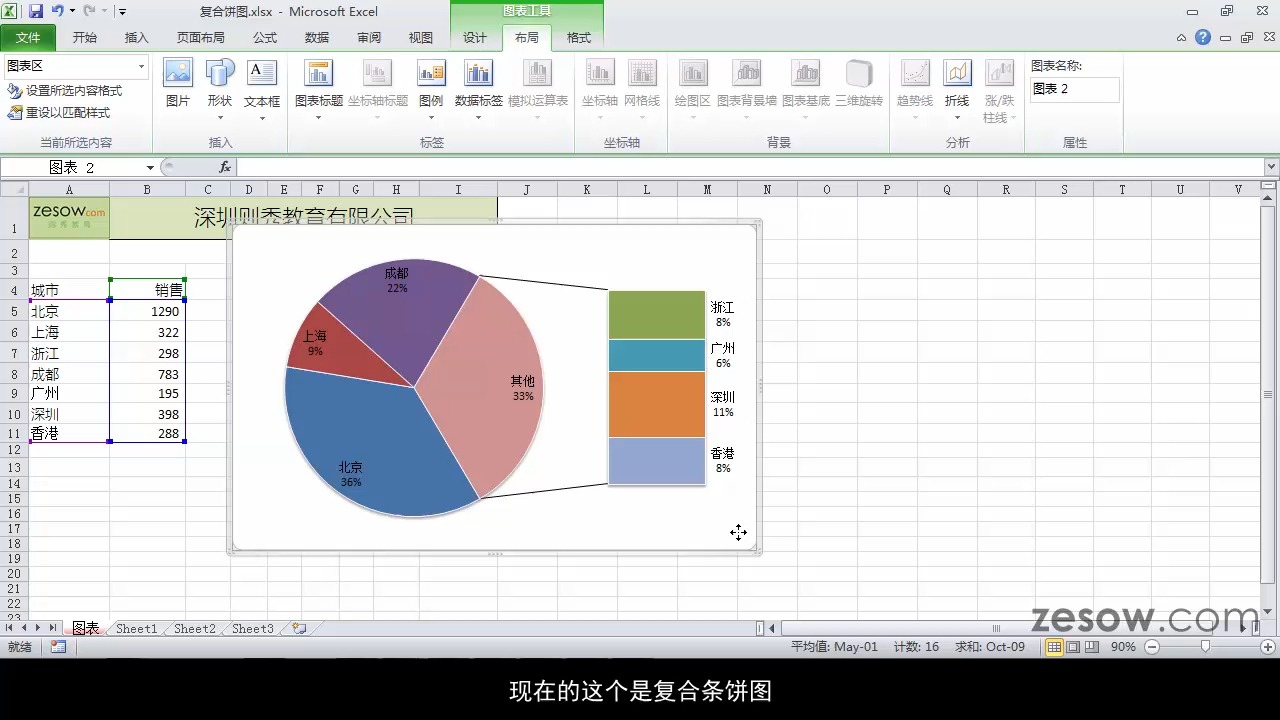
Task: Switch to the 插入 (Insert) ribbon tab
Action: [x=136, y=38]
